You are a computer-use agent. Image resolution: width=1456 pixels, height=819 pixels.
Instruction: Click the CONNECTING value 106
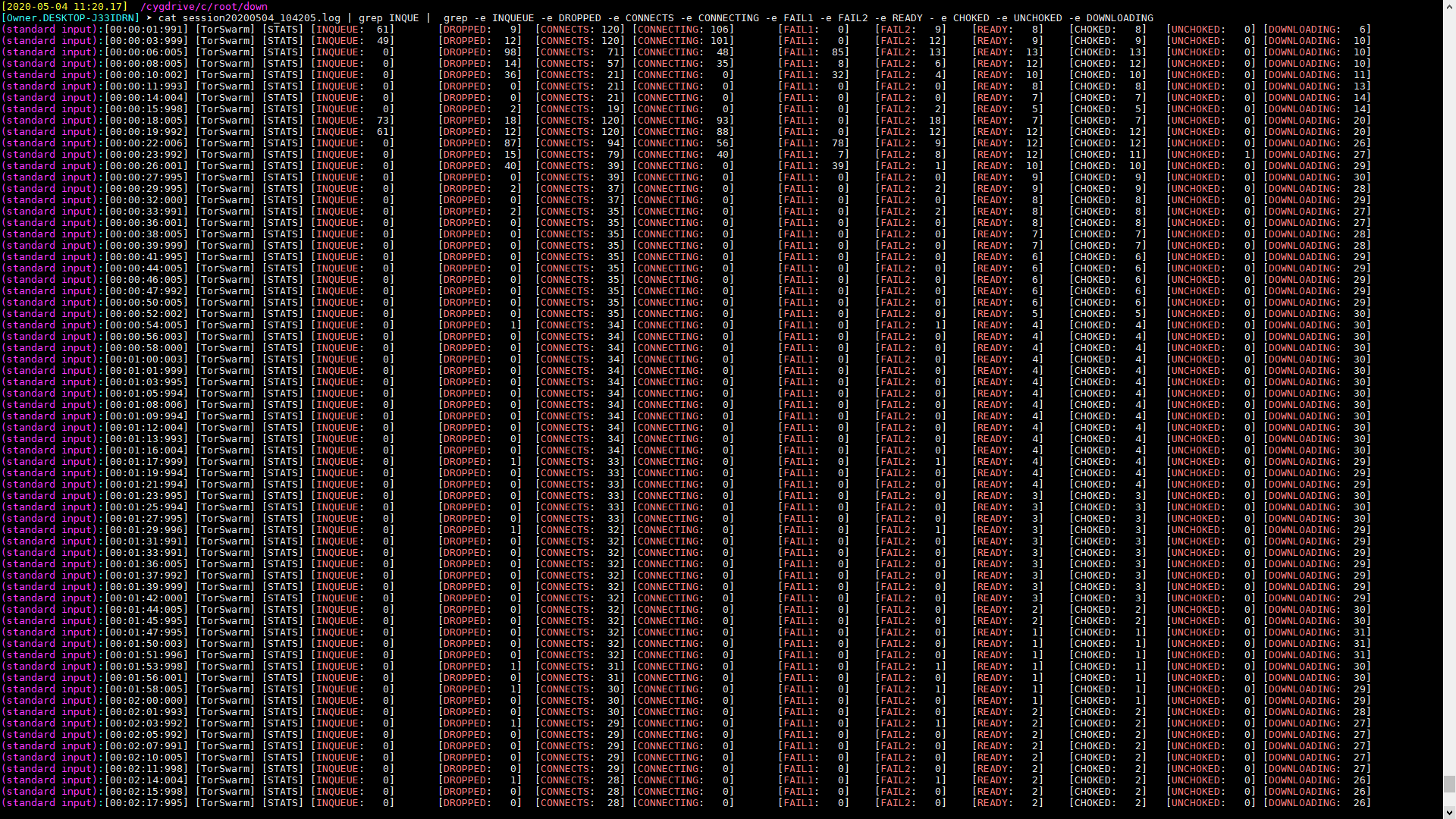tap(720, 30)
